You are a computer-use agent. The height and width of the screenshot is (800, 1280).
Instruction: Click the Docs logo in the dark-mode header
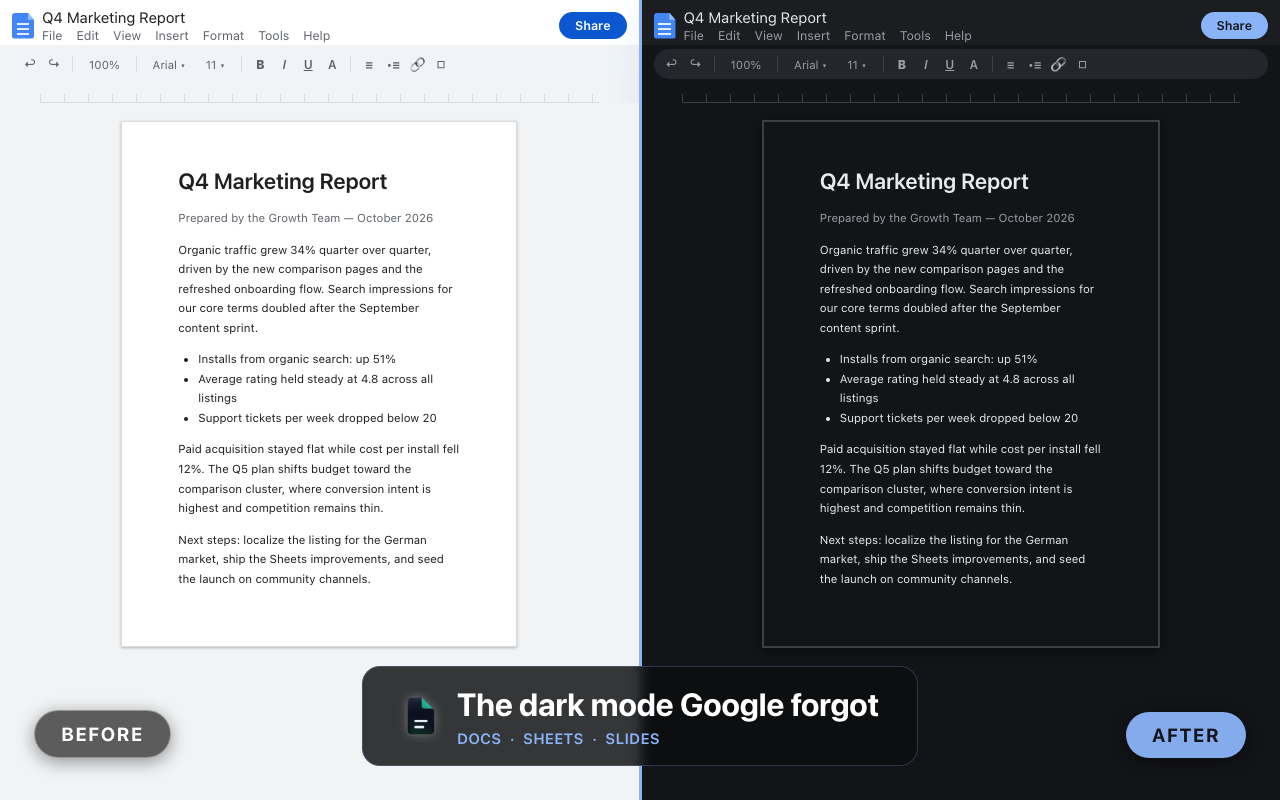point(664,26)
